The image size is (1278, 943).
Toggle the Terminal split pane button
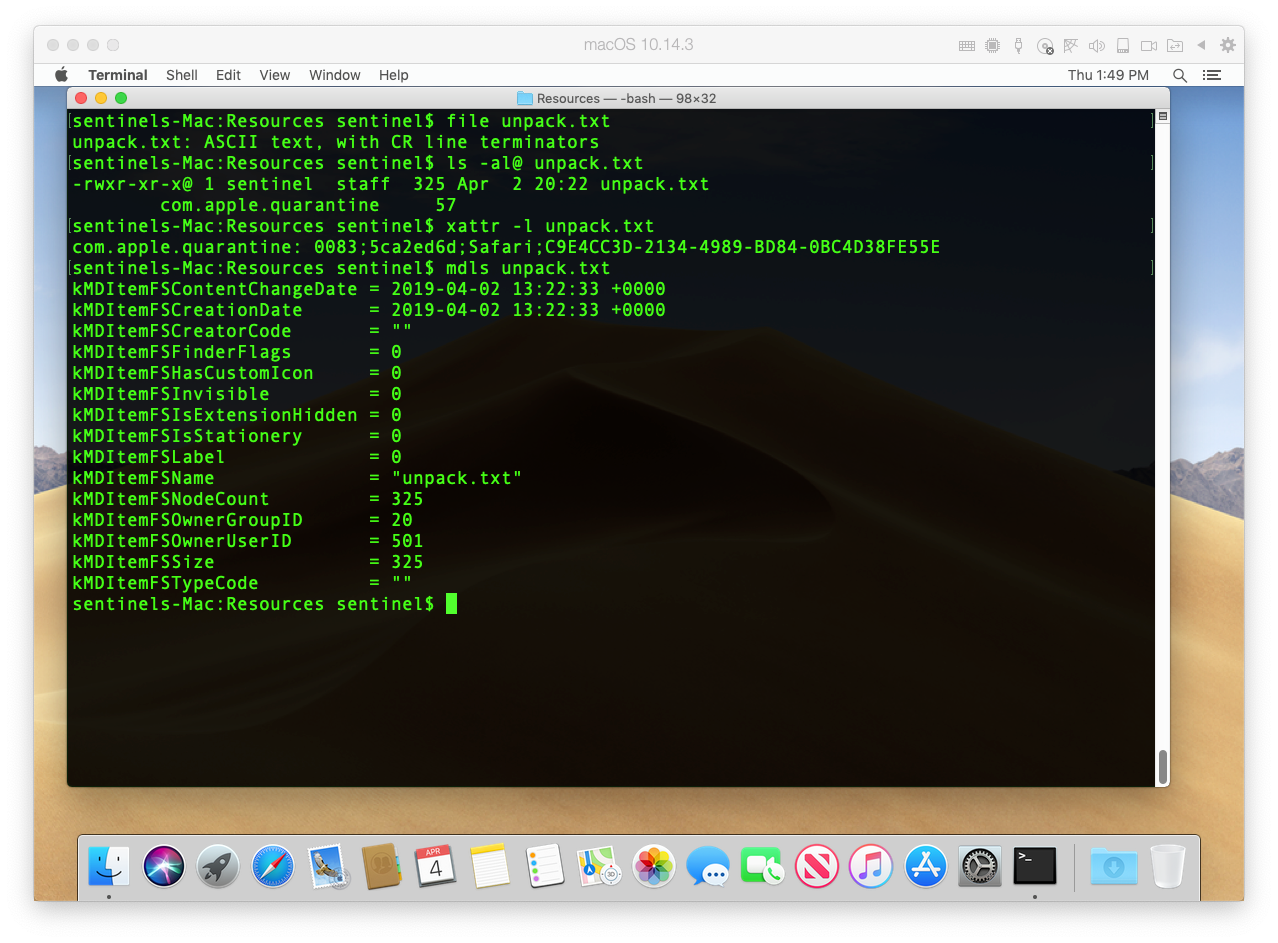pos(1162,117)
